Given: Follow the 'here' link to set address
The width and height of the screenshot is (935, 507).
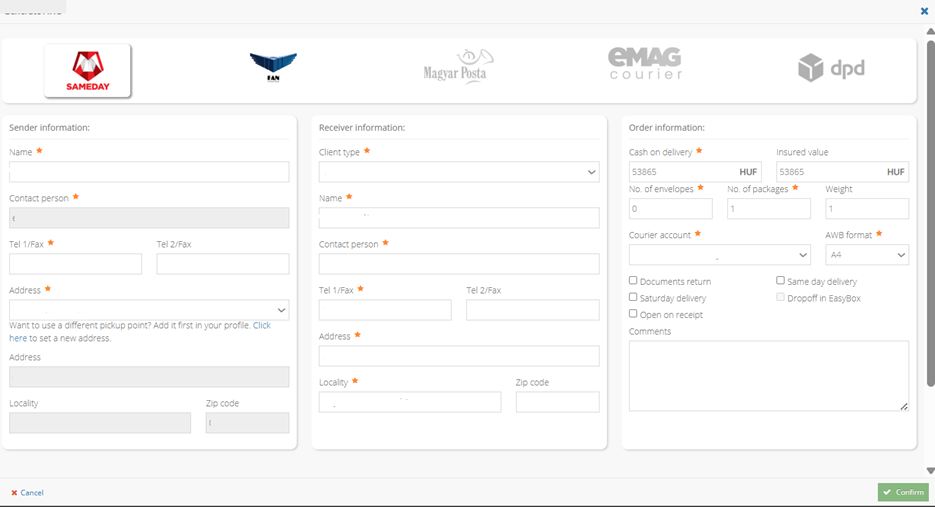Looking at the screenshot, I should 18,338.
